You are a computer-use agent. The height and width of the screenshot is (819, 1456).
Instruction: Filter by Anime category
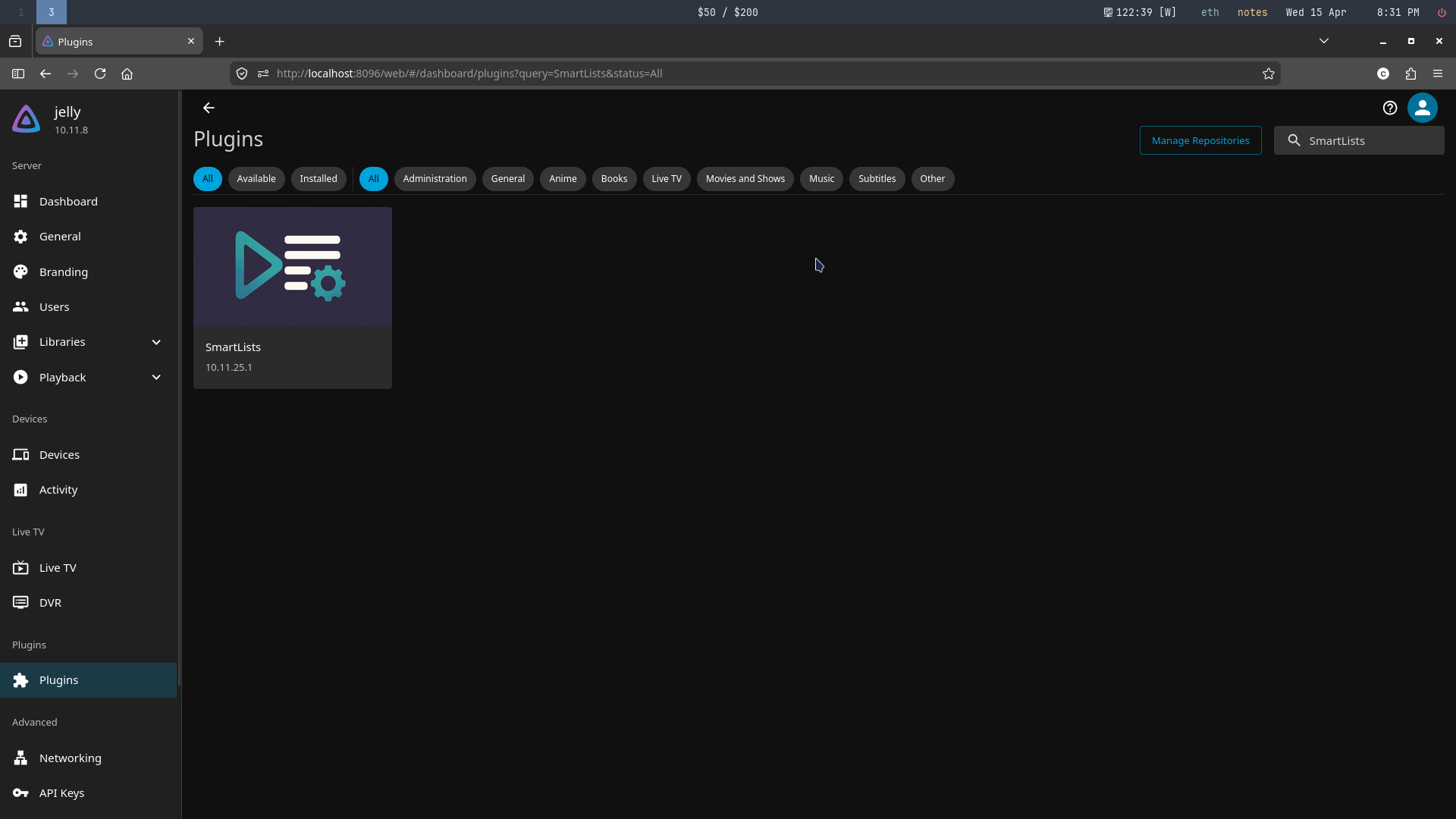coord(563,179)
